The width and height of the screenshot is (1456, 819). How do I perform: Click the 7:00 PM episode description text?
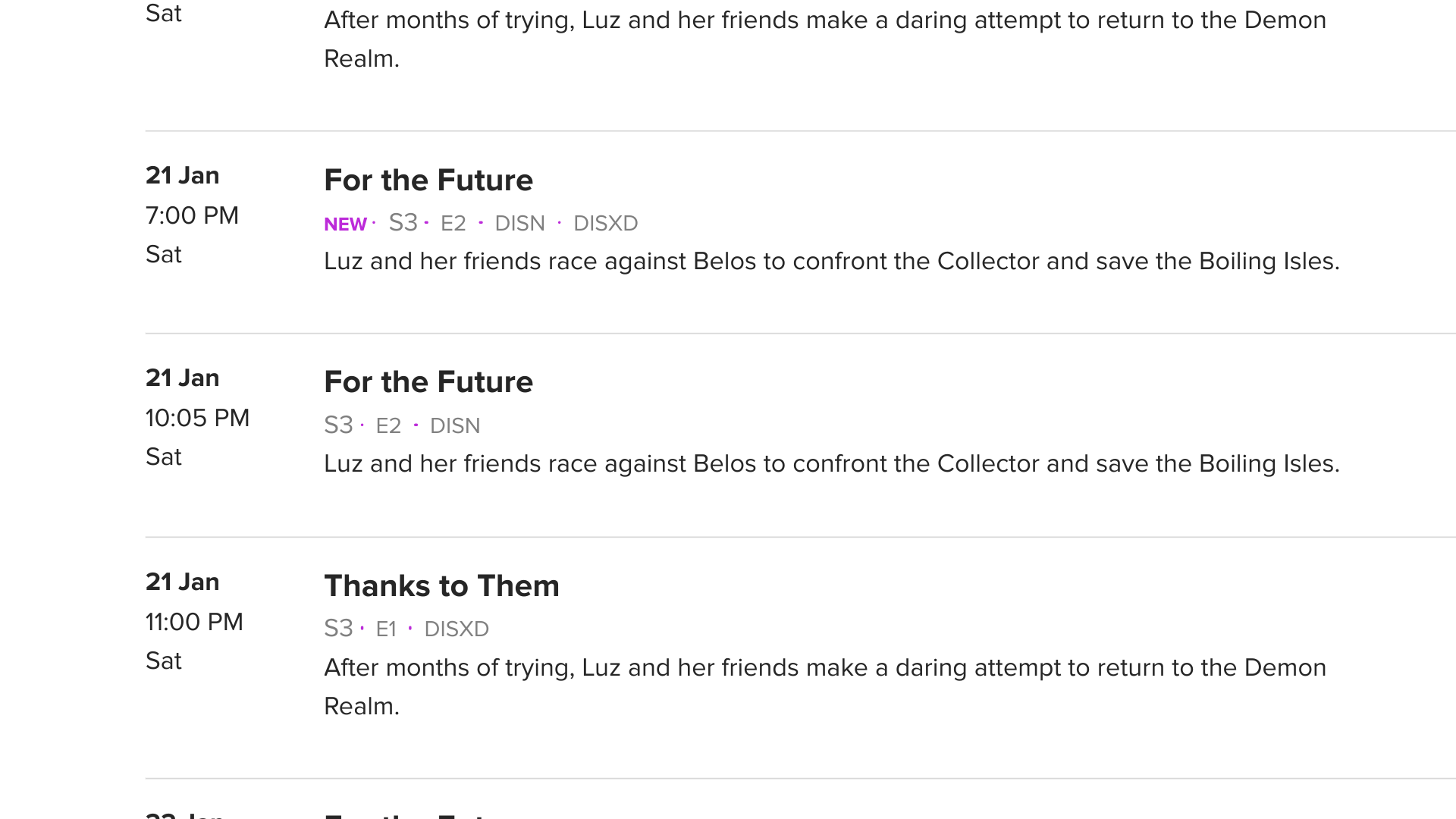(831, 262)
